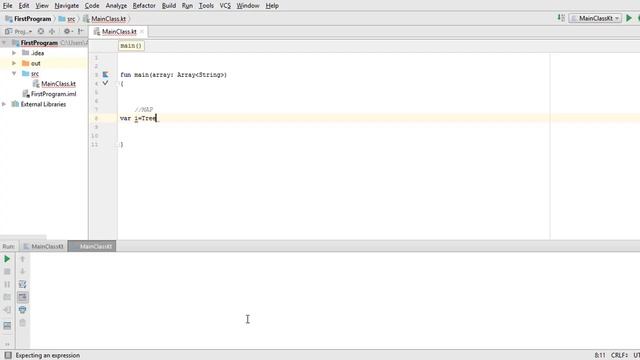Open the MainClassKt run configuration dropdown
This screenshot has height=360, width=640.
(595, 18)
